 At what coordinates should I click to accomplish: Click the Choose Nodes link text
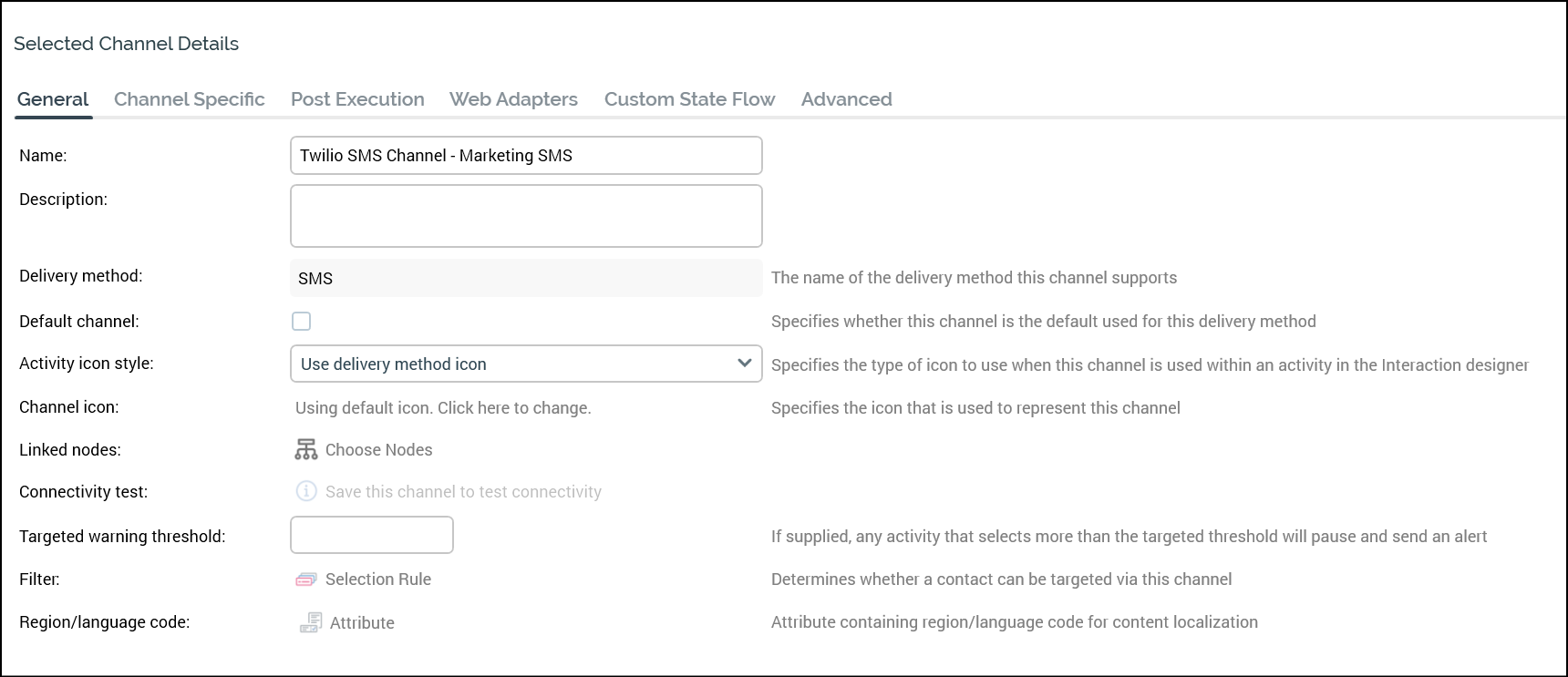(x=378, y=450)
